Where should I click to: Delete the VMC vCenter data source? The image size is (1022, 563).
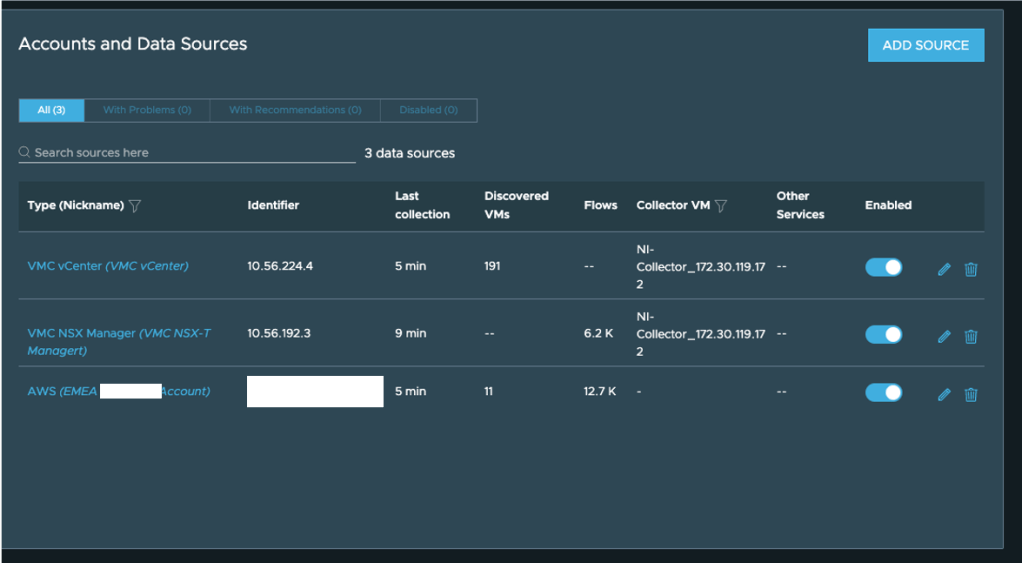pos(971,269)
